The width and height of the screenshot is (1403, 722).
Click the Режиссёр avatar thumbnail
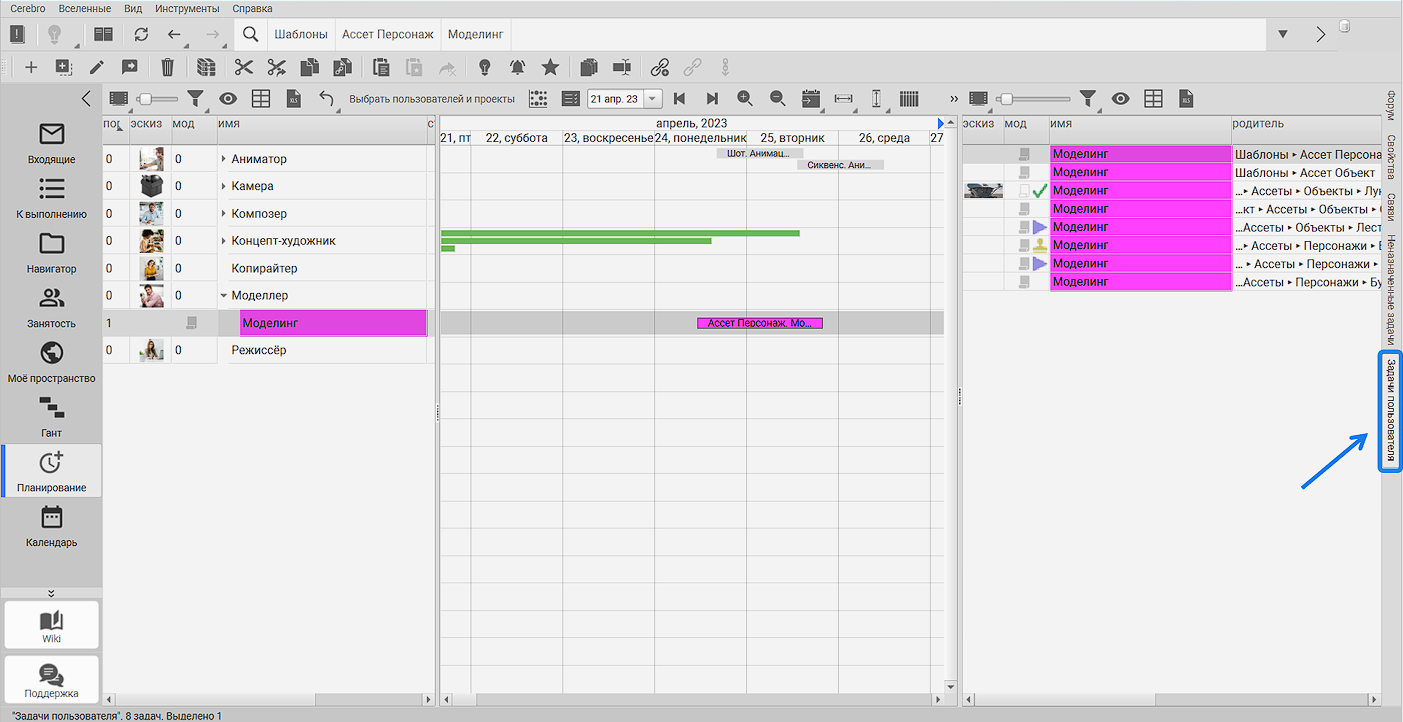click(151, 350)
